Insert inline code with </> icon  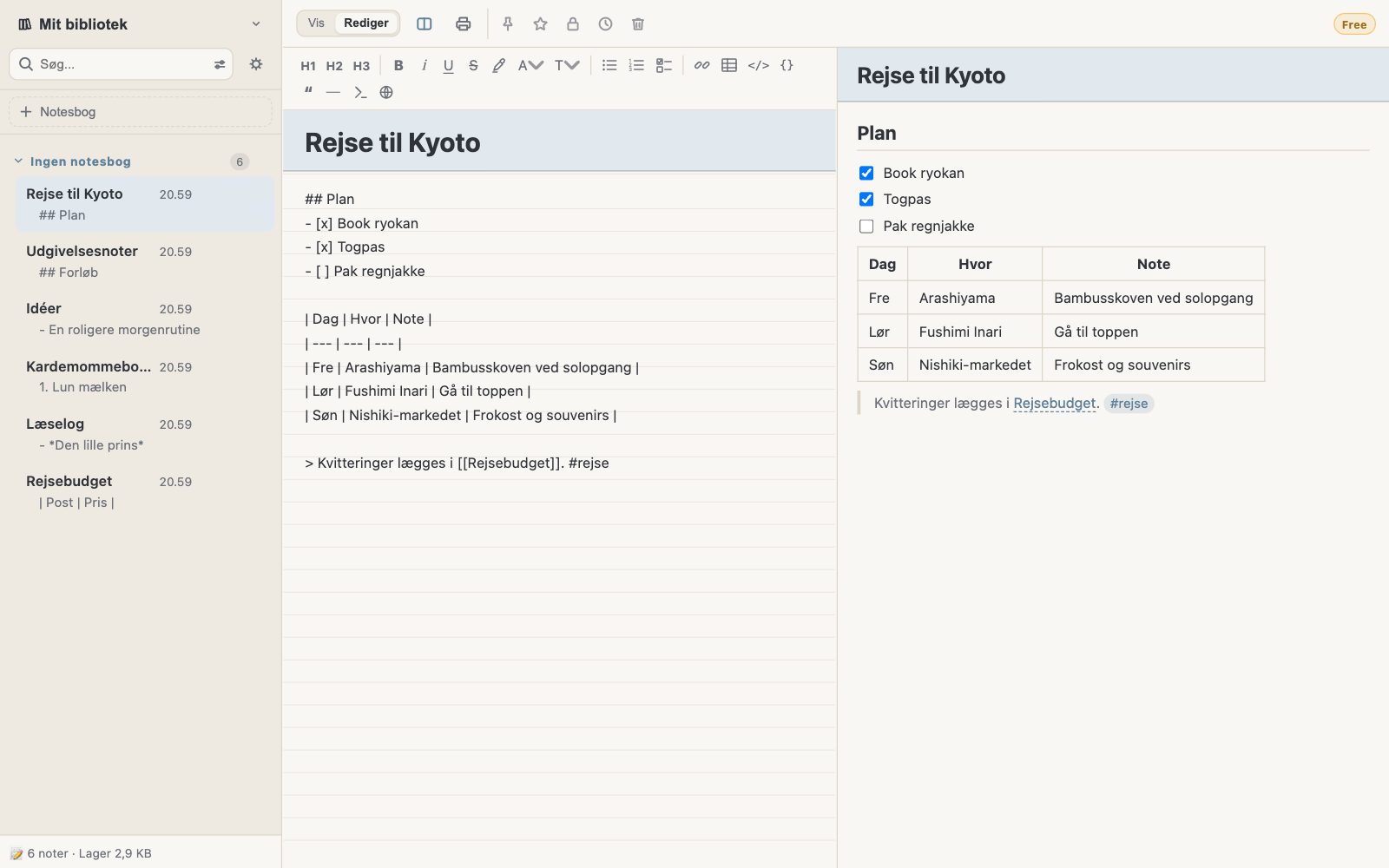click(758, 65)
